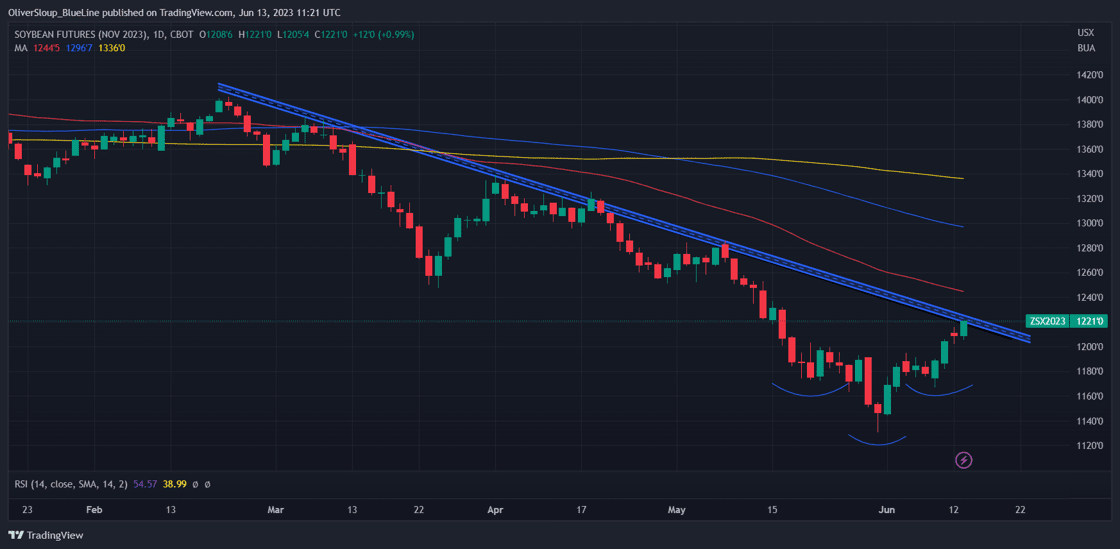
Task: Click the ZSX2023 price label tag
Action: [1048, 321]
